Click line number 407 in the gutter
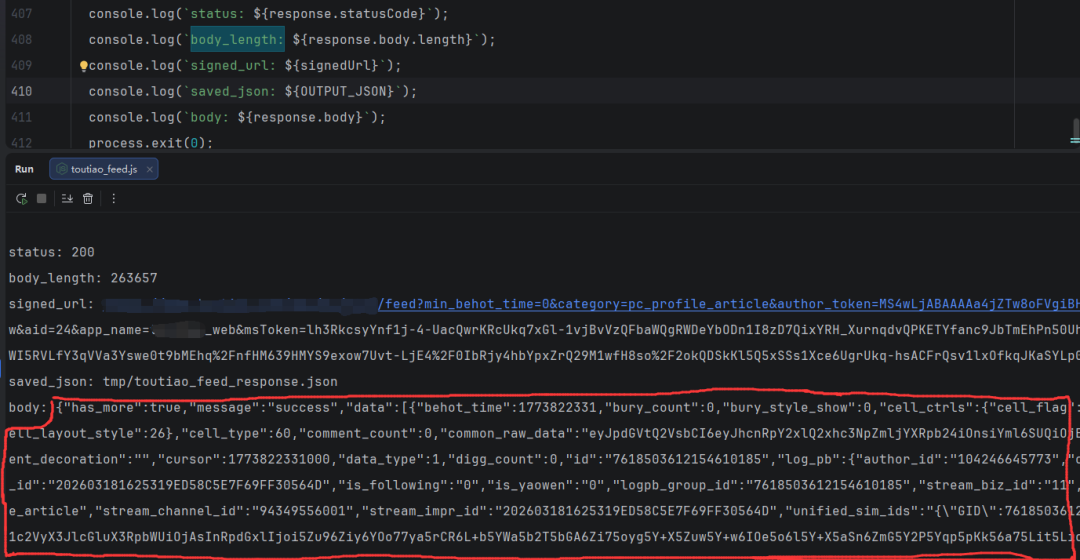 tap(21, 14)
